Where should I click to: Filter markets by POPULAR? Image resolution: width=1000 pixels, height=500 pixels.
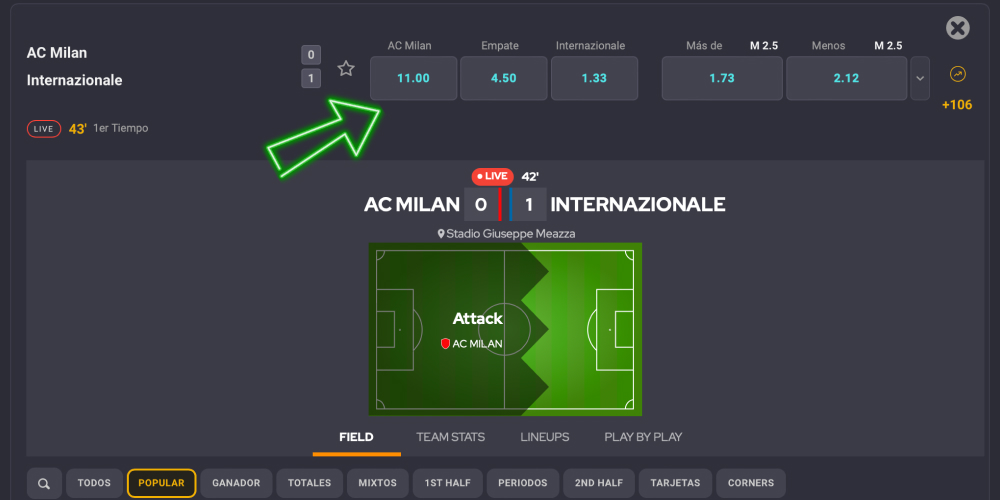[161, 483]
